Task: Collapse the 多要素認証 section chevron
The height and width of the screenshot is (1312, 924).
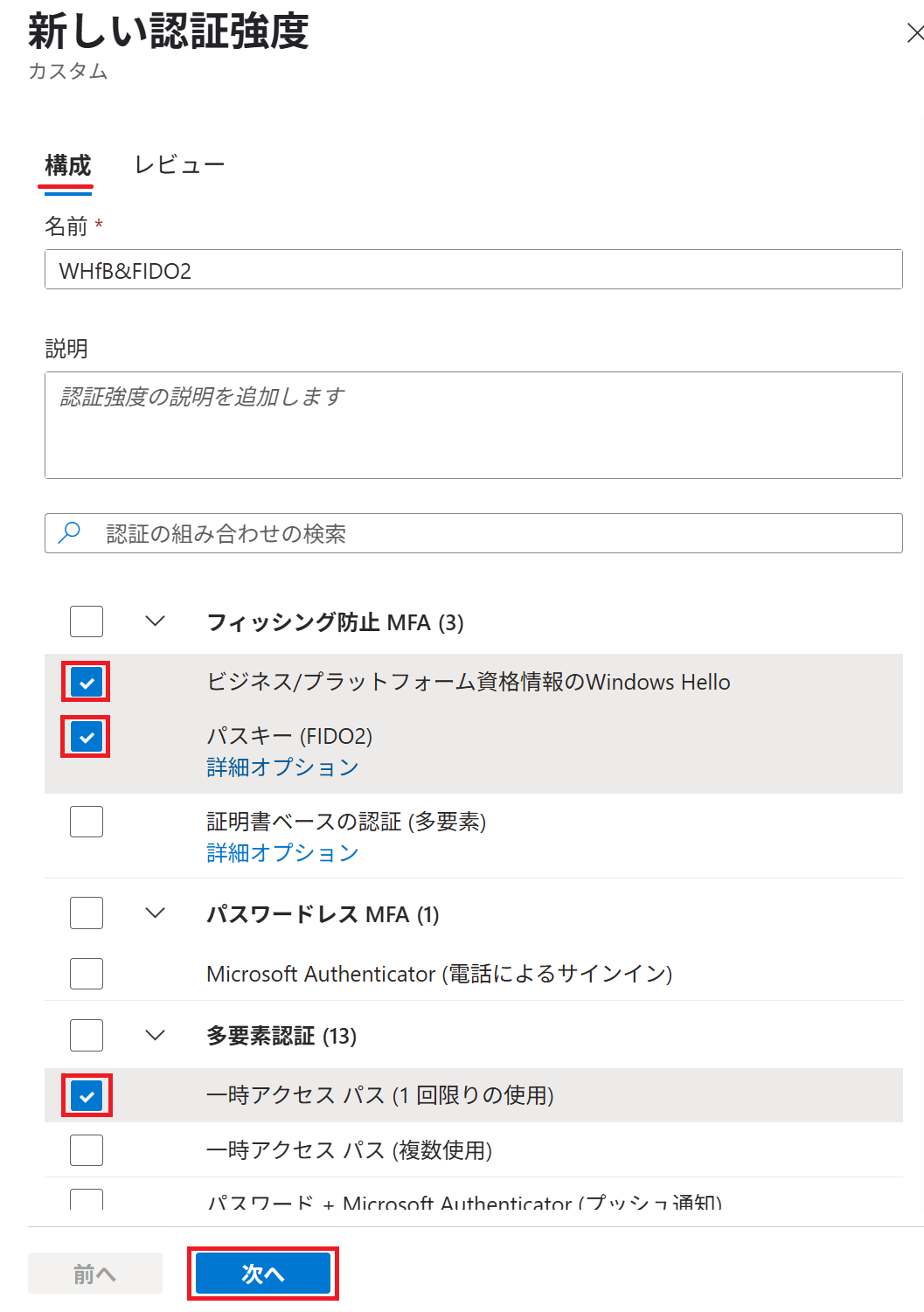Action: [x=156, y=1036]
